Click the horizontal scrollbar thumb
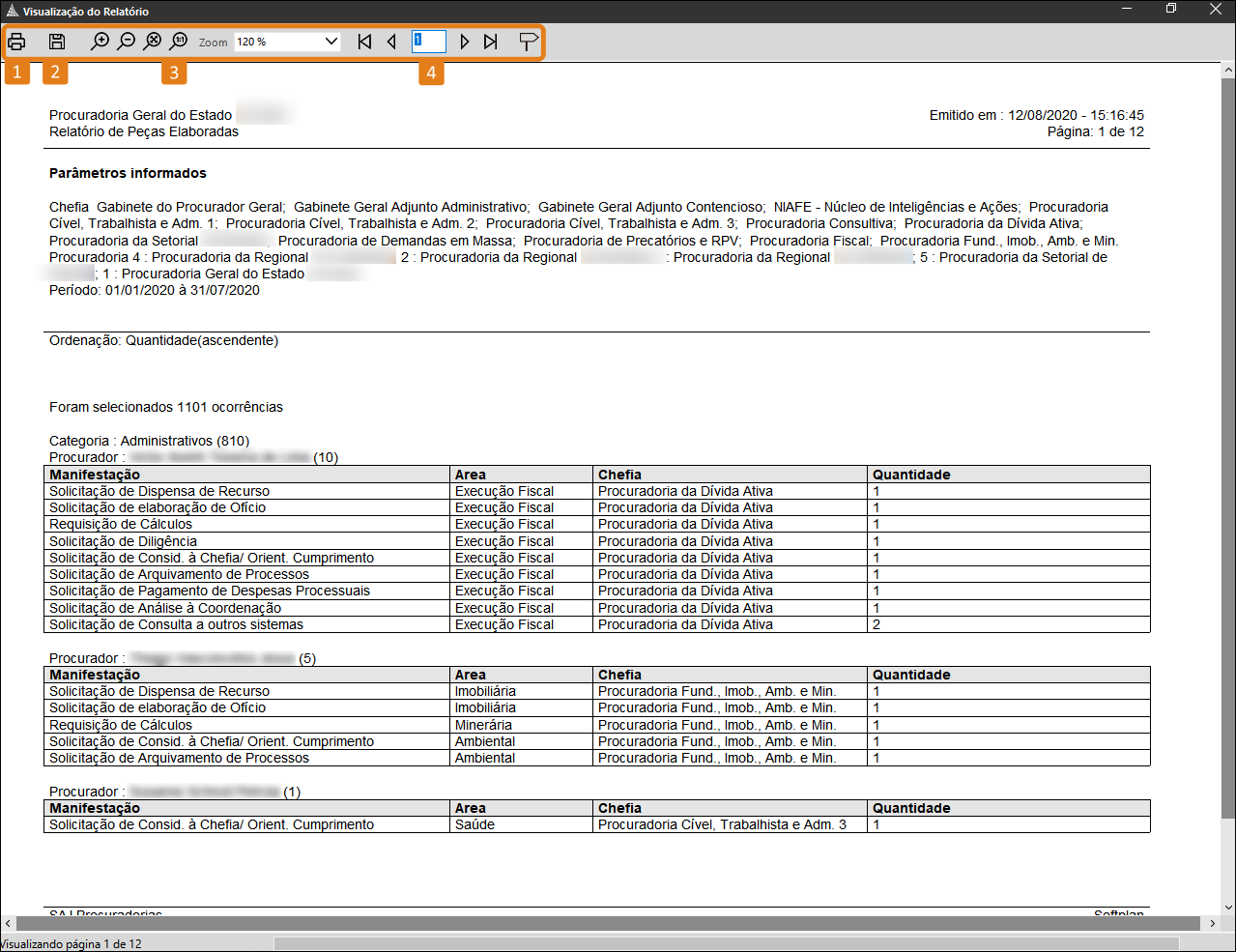Screen dimensions: 1236x952 (x=599, y=924)
